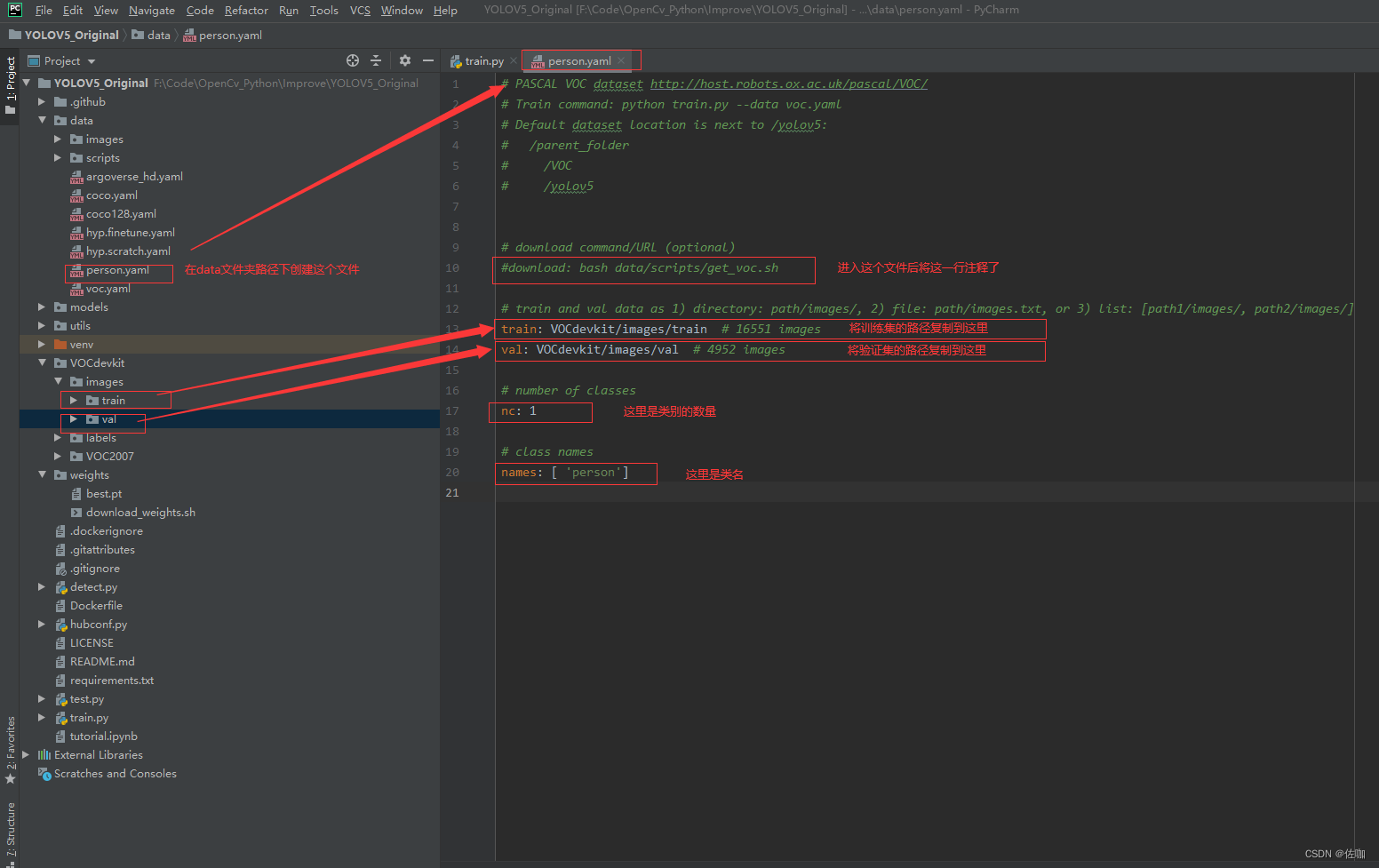The width and height of the screenshot is (1379, 868).
Task: Open the VCS menu
Action: tap(360, 11)
